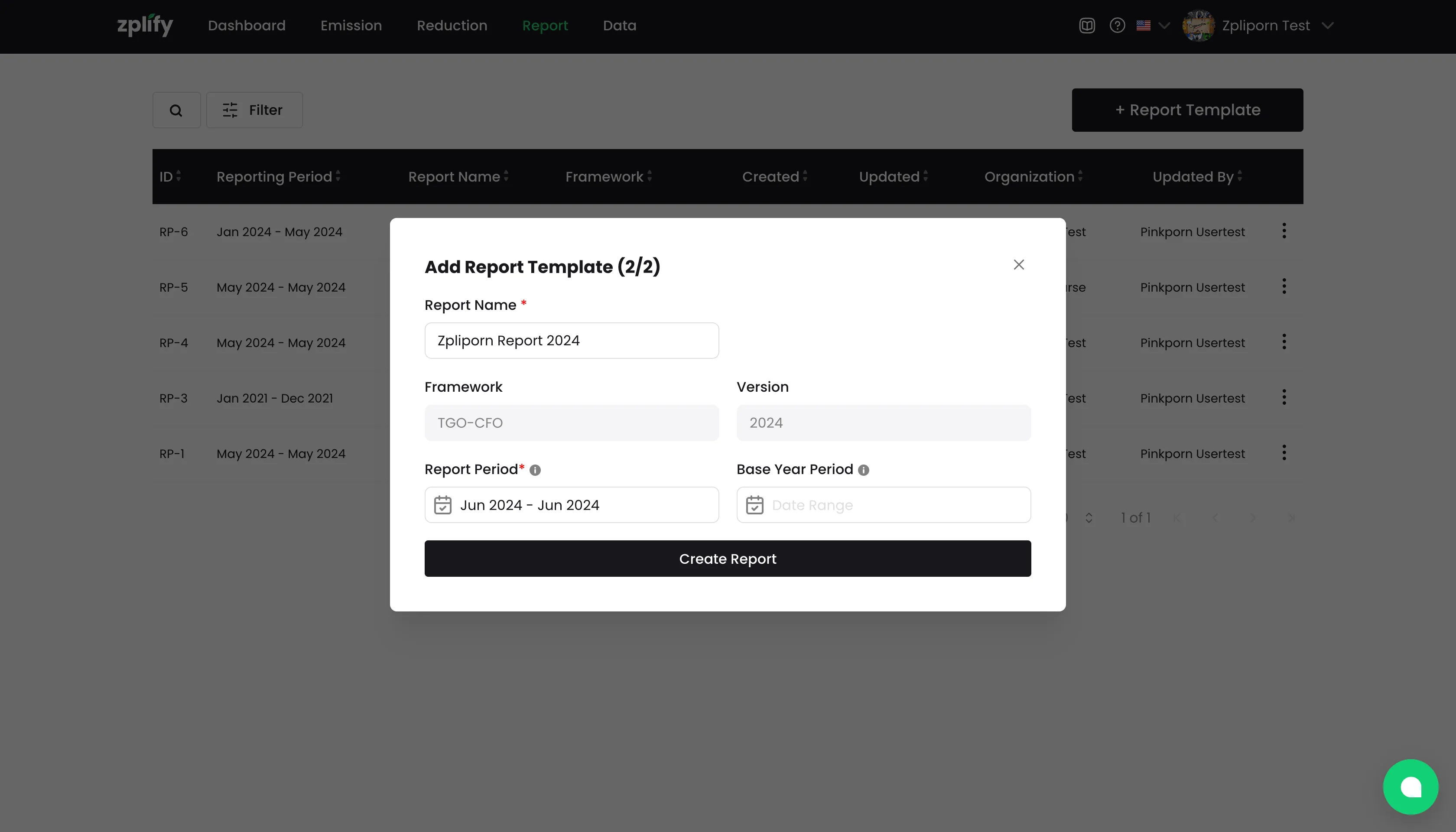
Task: Click the Base Year Period info icon
Action: (x=864, y=470)
